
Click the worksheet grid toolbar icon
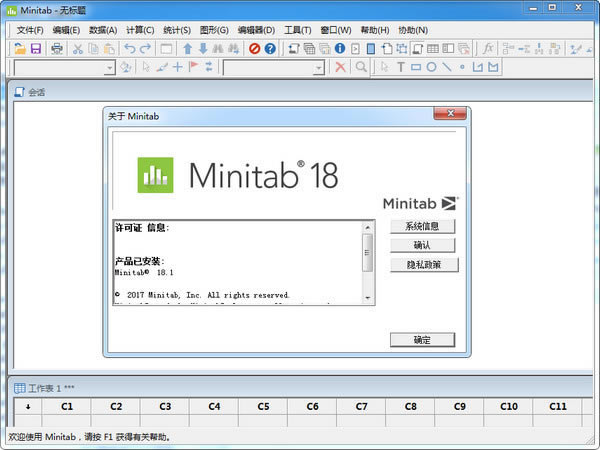click(x=433, y=49)
